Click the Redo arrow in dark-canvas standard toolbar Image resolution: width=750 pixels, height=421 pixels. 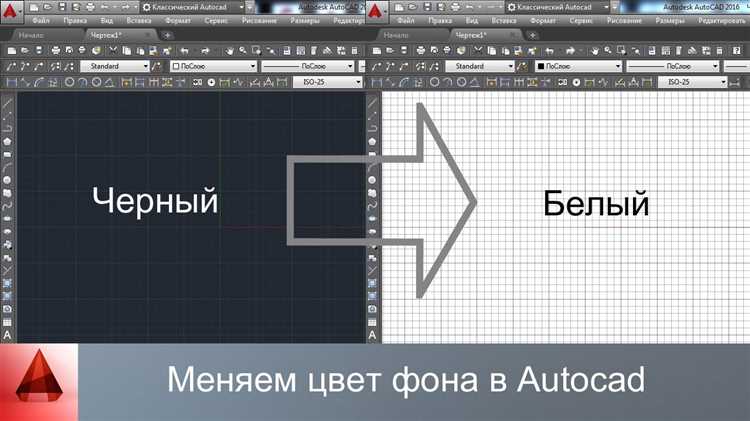pos(205,50)
